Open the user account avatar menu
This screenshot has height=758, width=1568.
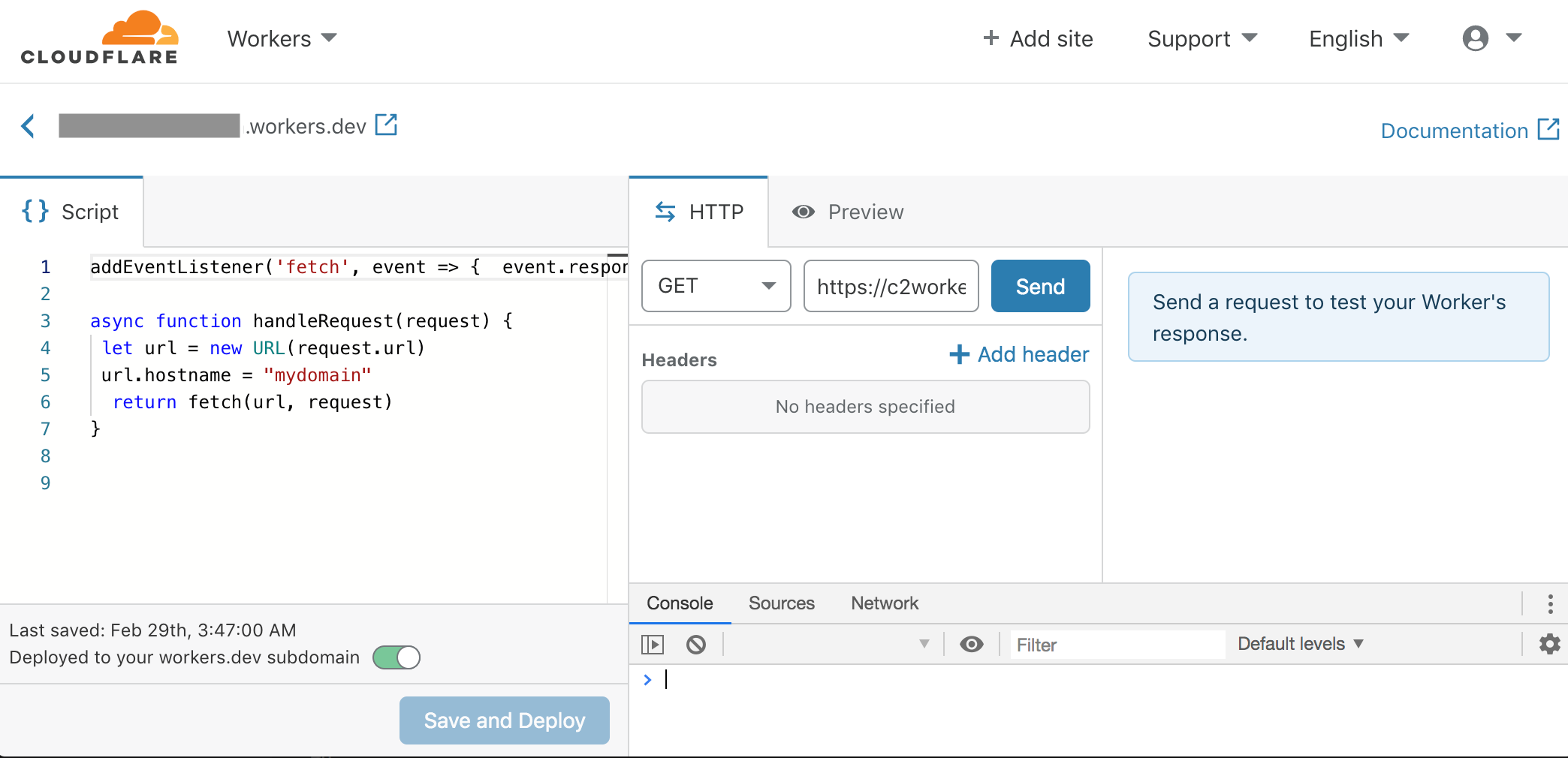(1491, 38)
